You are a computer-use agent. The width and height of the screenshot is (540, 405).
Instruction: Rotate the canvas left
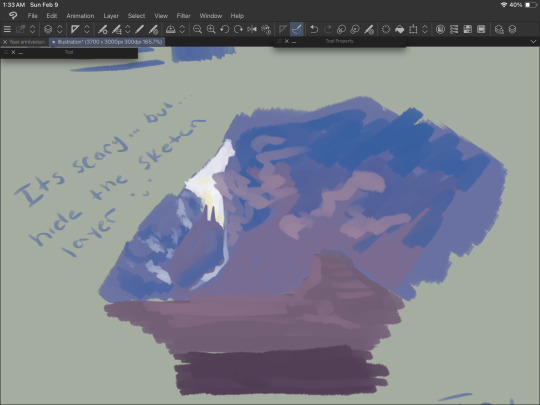225,29
